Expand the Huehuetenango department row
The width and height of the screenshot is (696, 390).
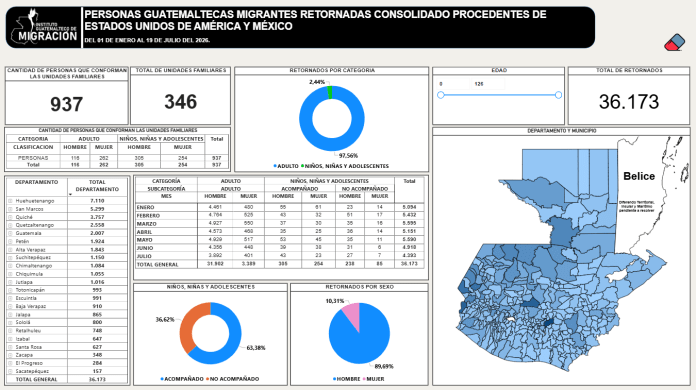point(10,201)
